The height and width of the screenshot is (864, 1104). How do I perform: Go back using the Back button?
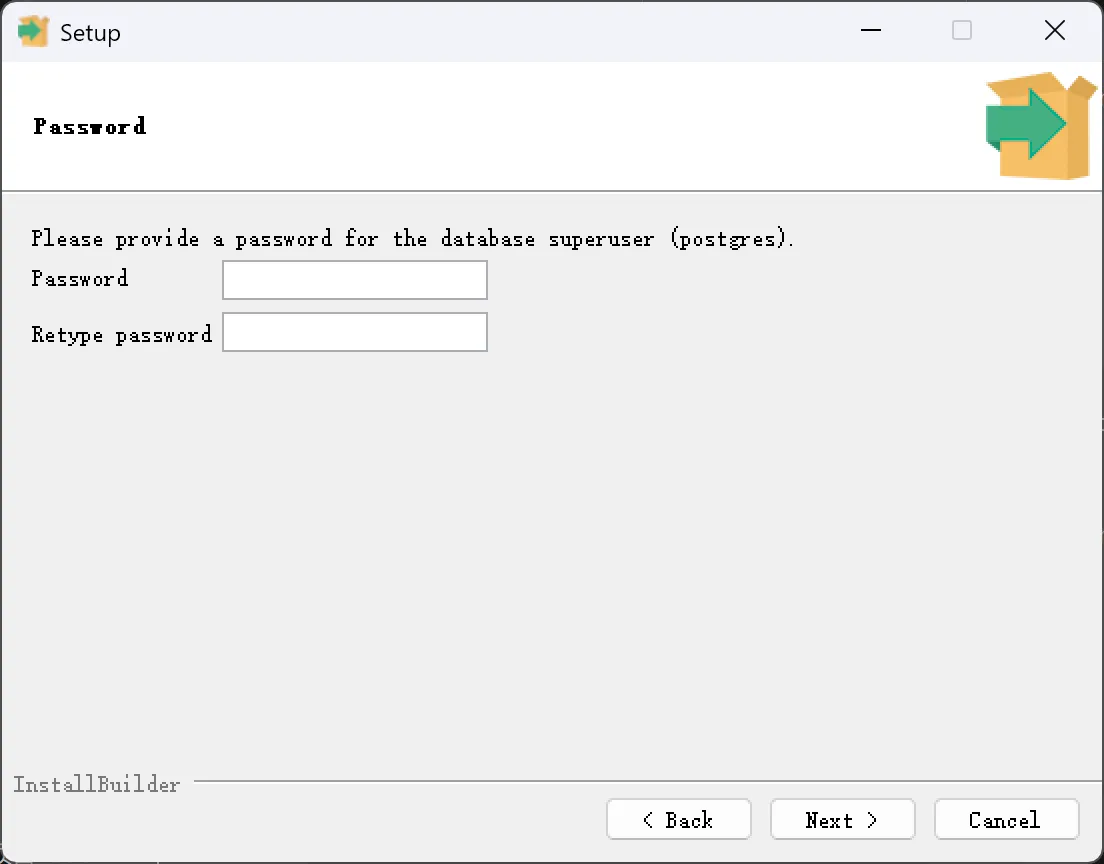tap(679, 819)
